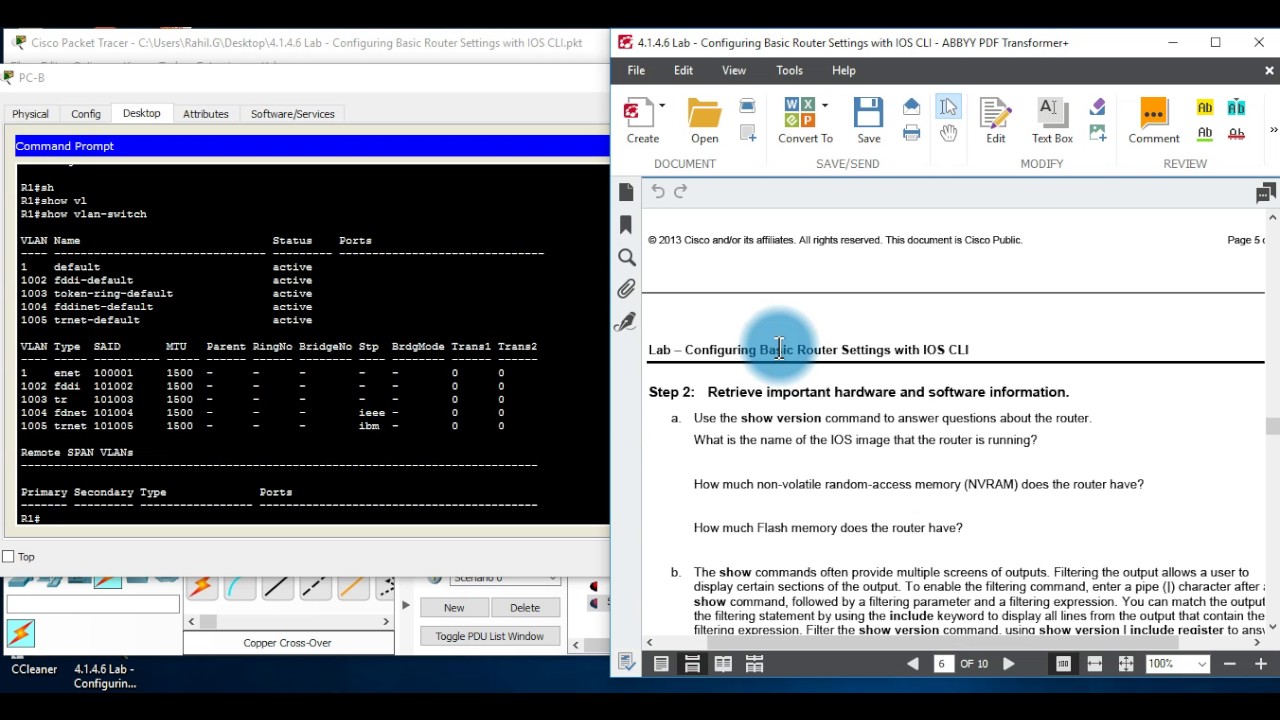Click the scan document icon in Document group
This screenshot has height=720, width=1280.
click(x=747, y=106)
